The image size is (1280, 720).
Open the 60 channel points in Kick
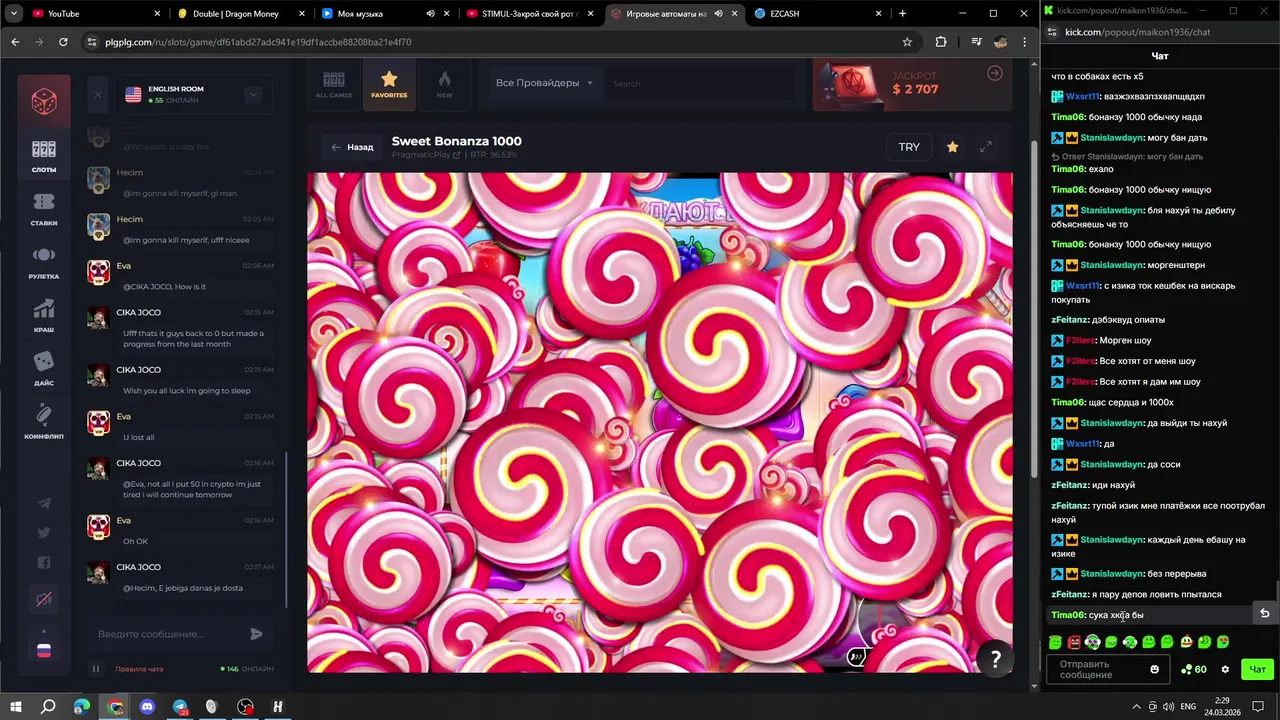coord(1193,669)
